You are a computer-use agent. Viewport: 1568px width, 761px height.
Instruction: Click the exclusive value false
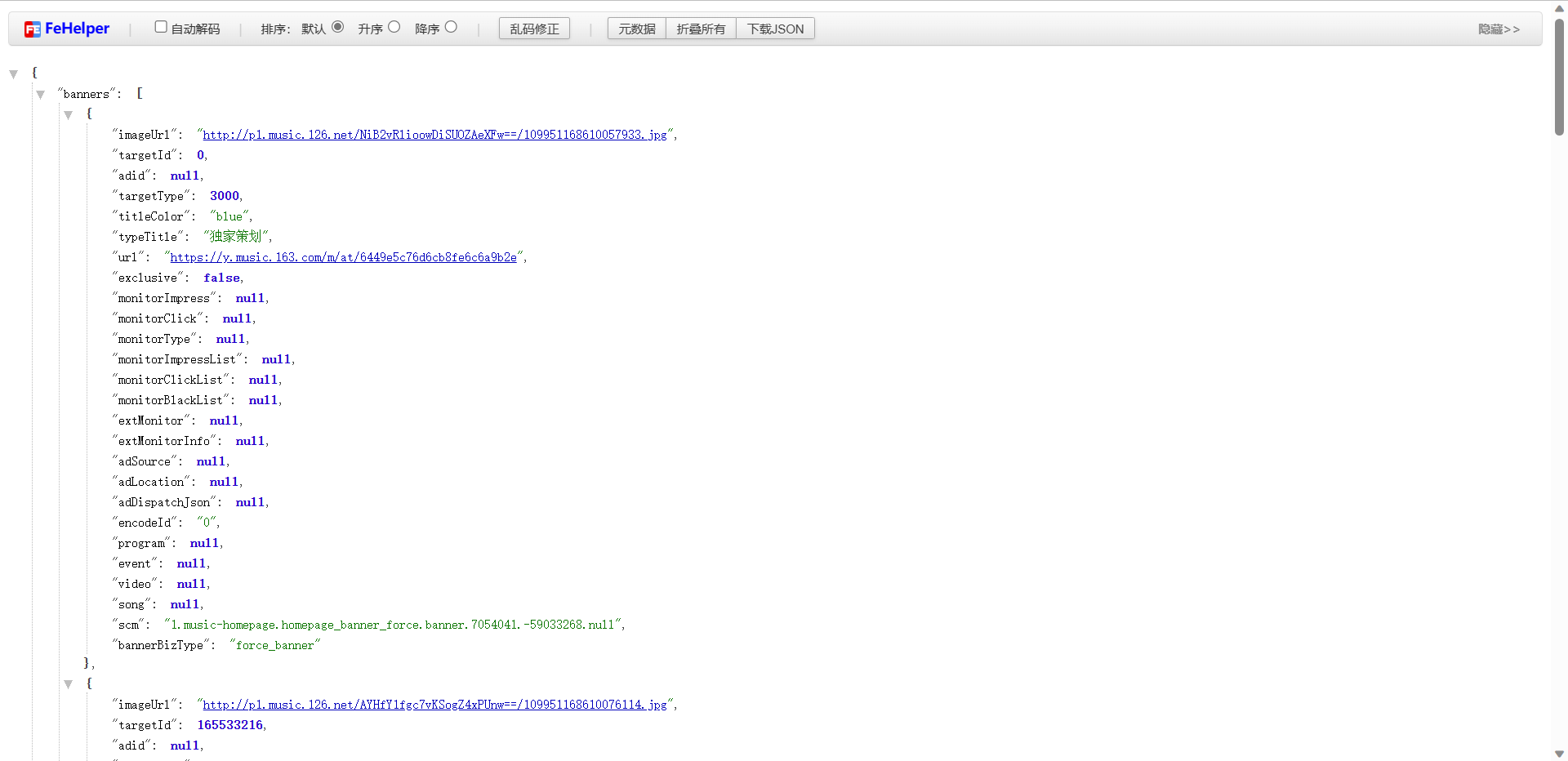222,278
